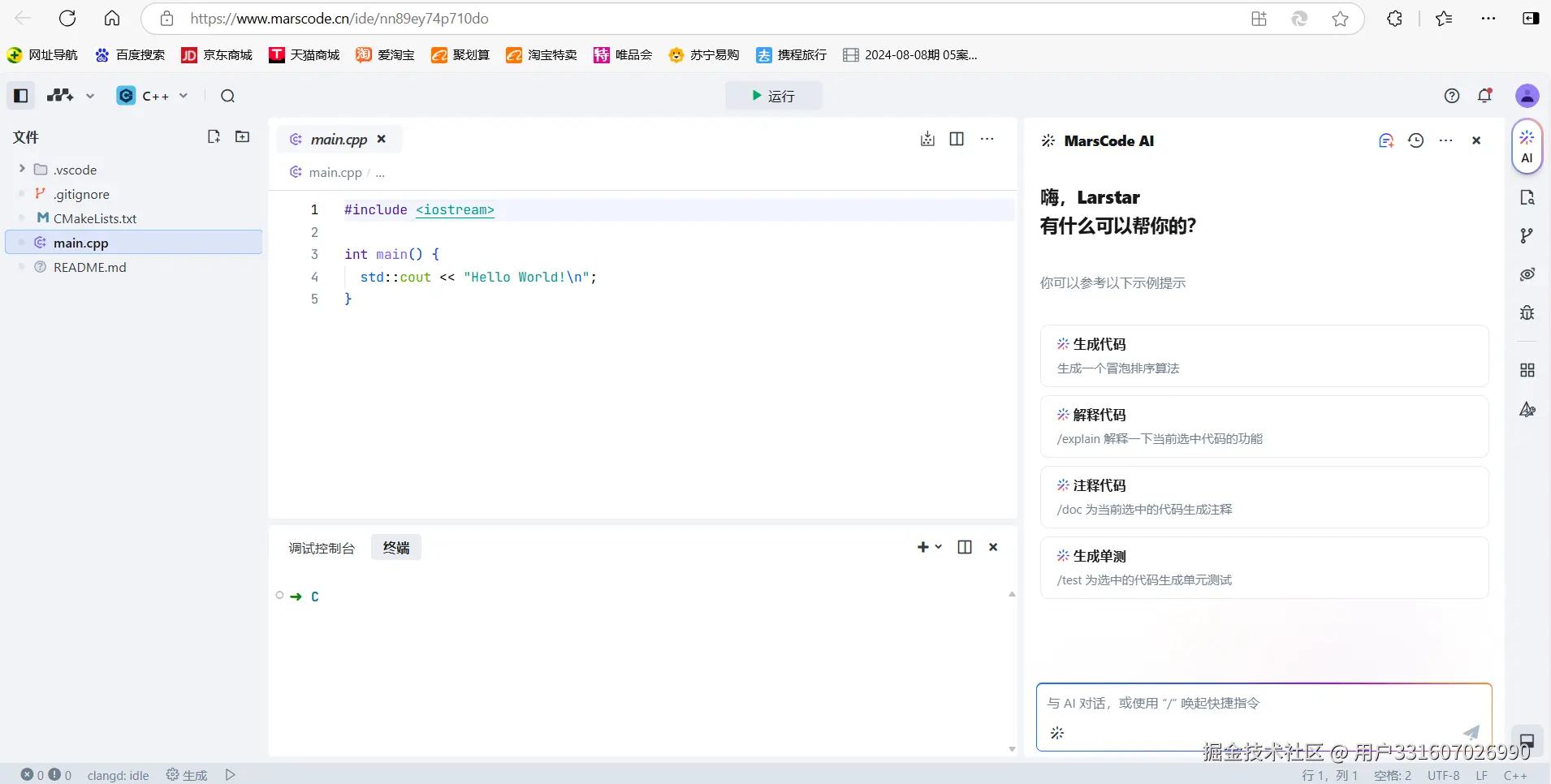Close the main.cpp editor tab

point(382,139)
